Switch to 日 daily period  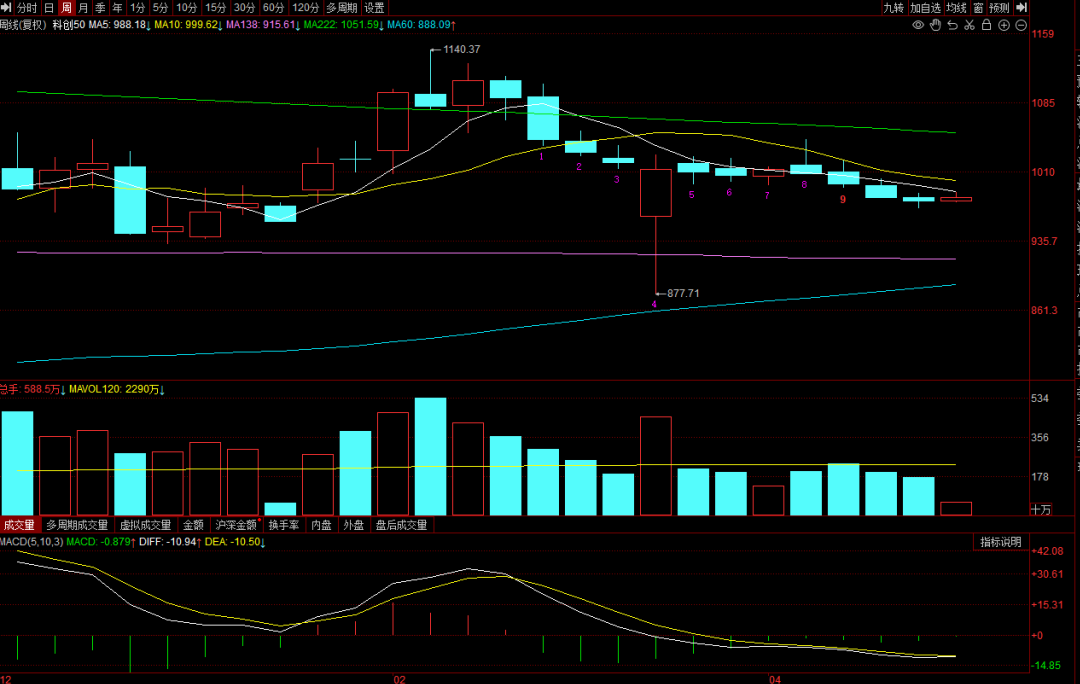pyautogui.click(x=49, y=8)
